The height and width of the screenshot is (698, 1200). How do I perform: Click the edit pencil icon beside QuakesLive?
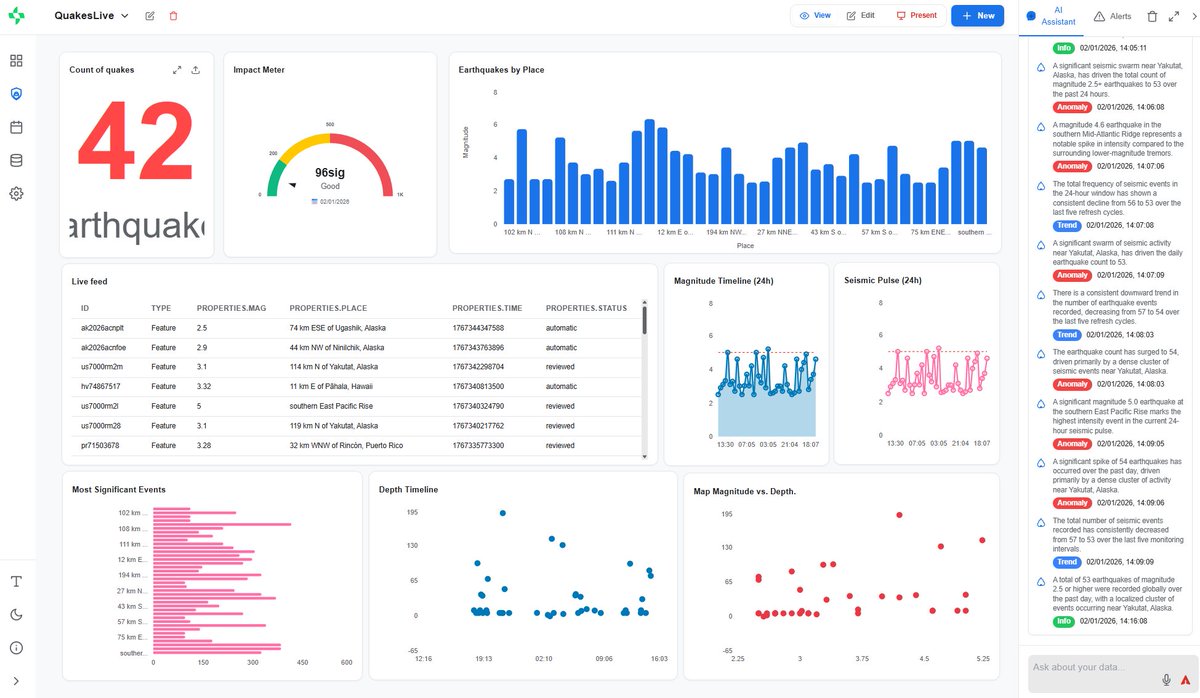pyautogui.click(x=150, y=16)
